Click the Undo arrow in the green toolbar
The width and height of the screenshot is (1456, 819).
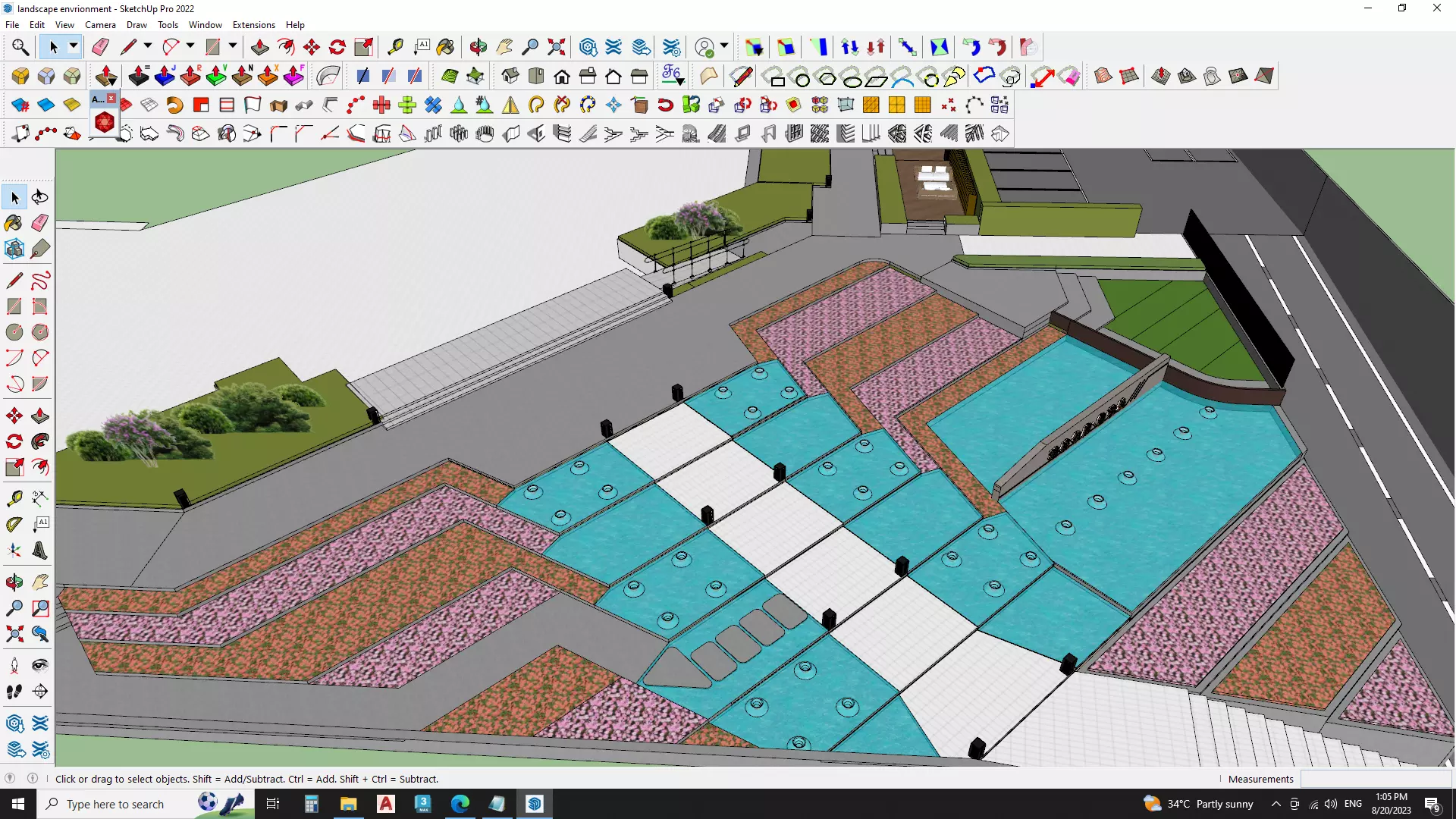coord(971,47)
